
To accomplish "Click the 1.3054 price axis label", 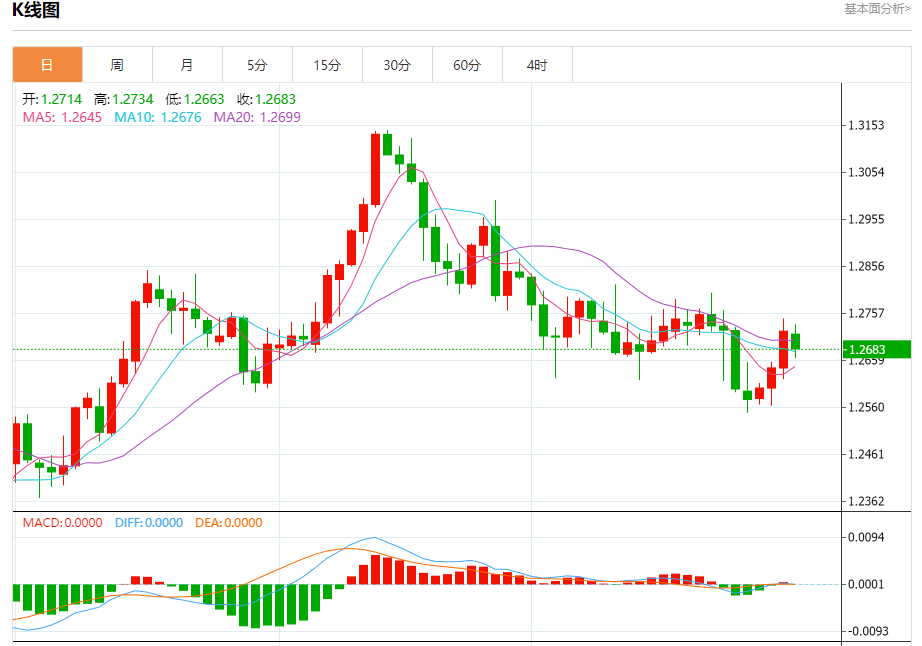I will coord(866,172).
